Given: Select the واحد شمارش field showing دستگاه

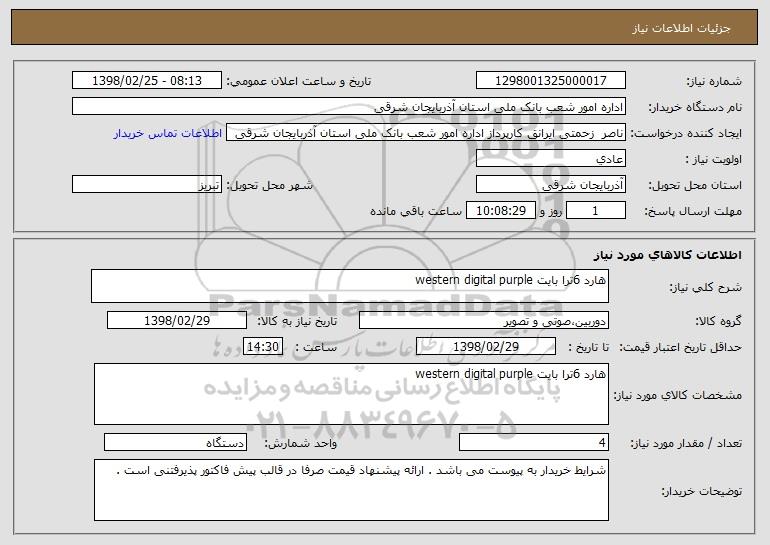Looking at the screenshot, I should point(175,442).
